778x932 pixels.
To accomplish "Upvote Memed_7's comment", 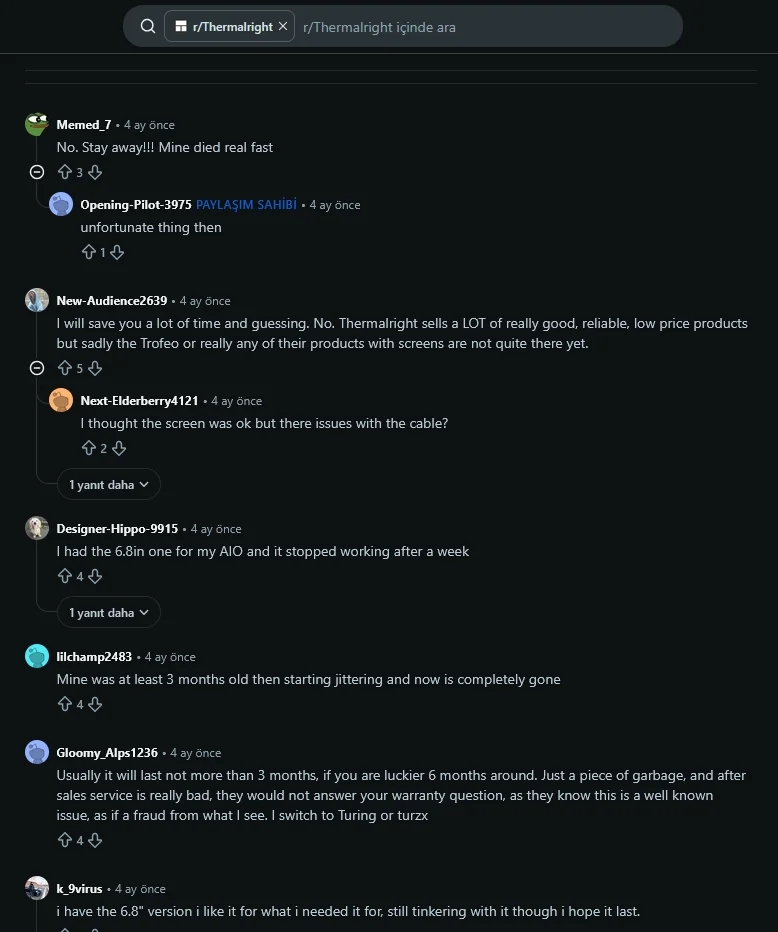I will pos(65,172).
